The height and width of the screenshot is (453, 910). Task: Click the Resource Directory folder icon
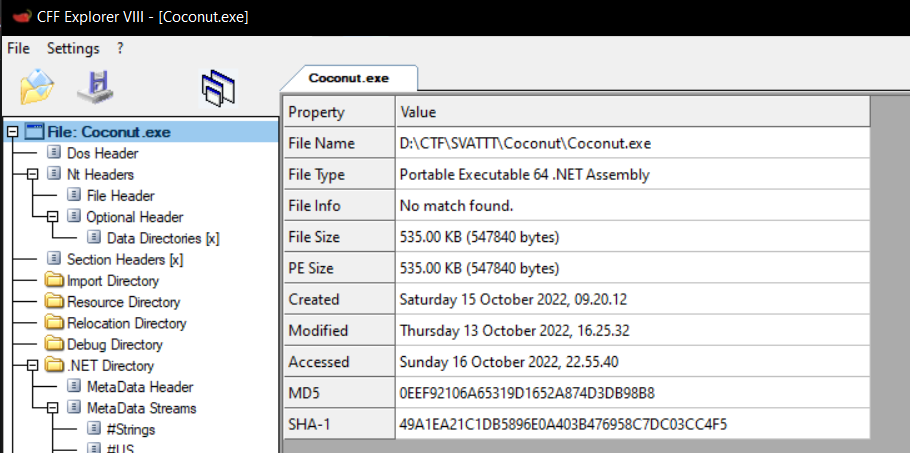point(55,302)
